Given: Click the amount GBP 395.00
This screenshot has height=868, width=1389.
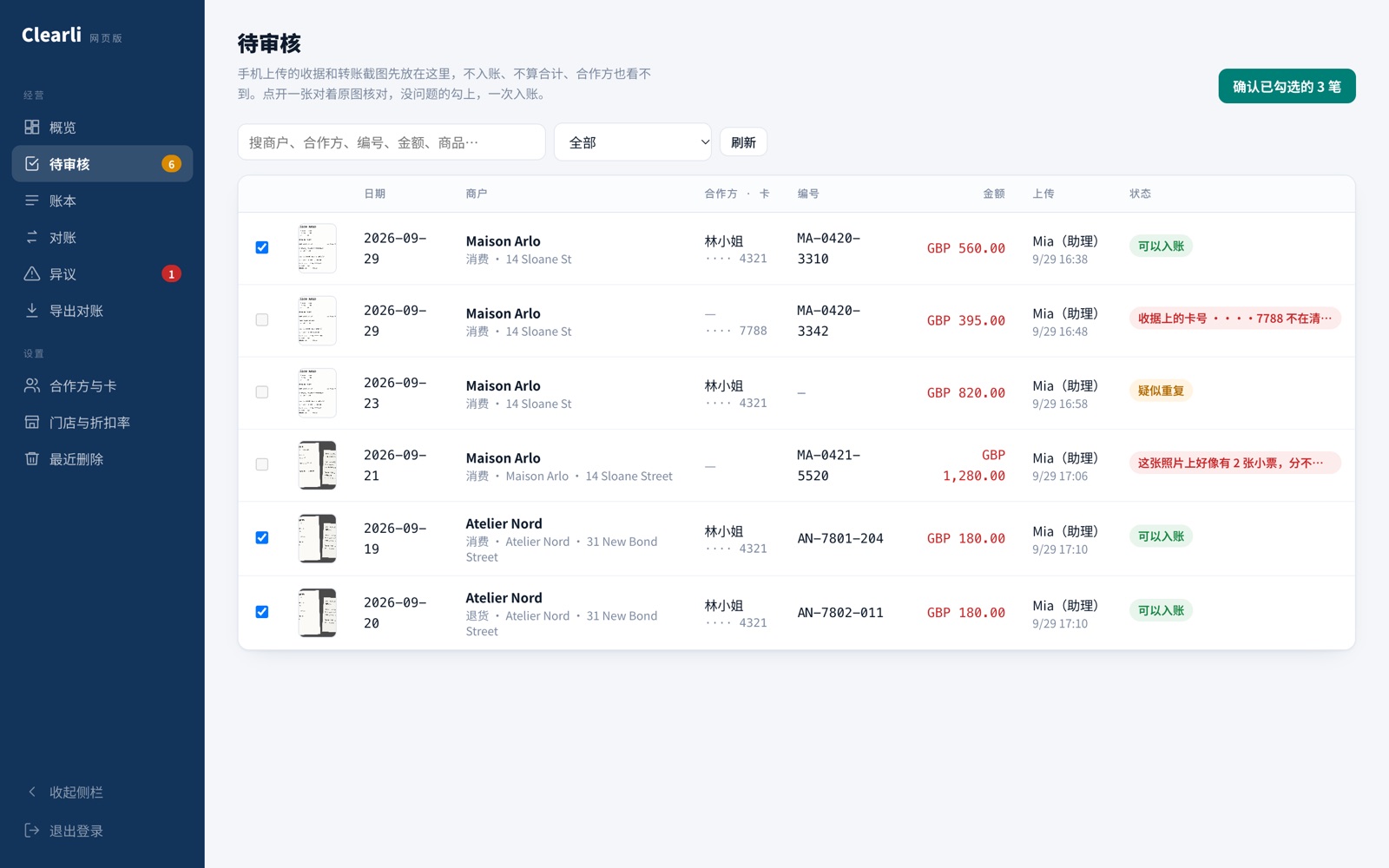Looking at the screenshot, I should [965, 320].
